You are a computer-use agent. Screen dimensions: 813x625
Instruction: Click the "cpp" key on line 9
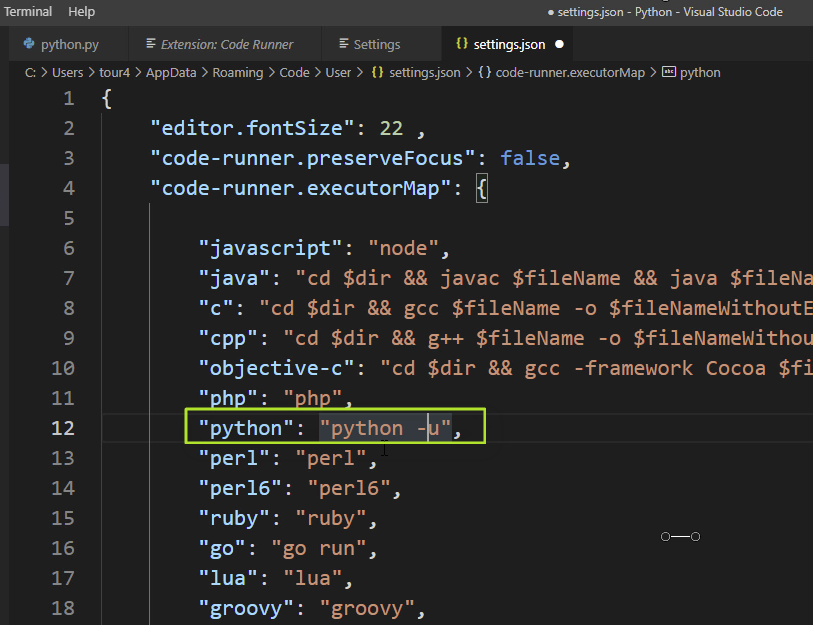[228, 339]
